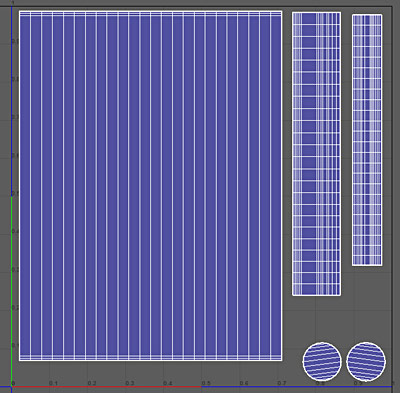Screen dimensions: 400x393
Task: Click the 0.3 label on horizontal axis
Action: 130,383
